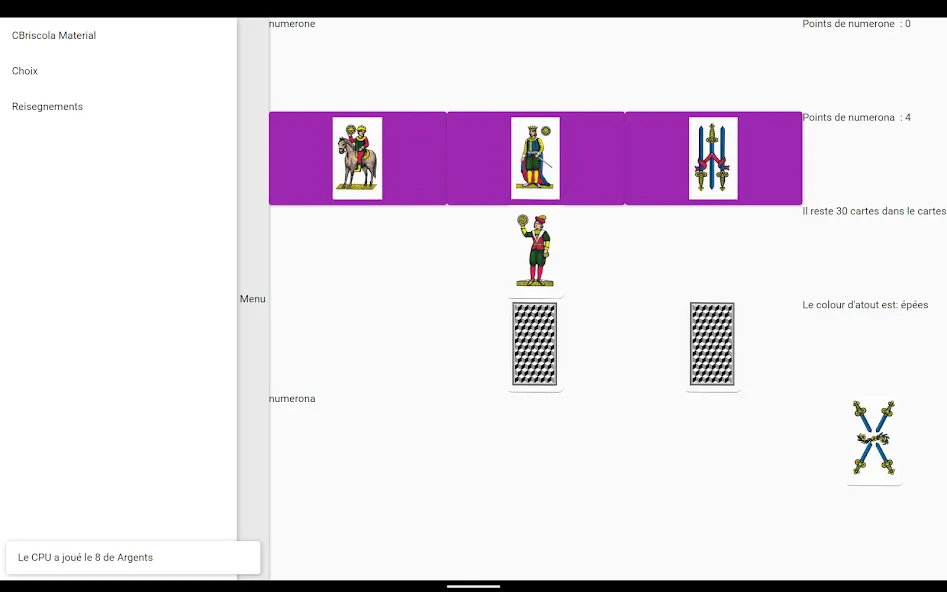This screenshot has height=592, width=947.
Task: Click the Menu drawer handle
Action: (252, 298)
